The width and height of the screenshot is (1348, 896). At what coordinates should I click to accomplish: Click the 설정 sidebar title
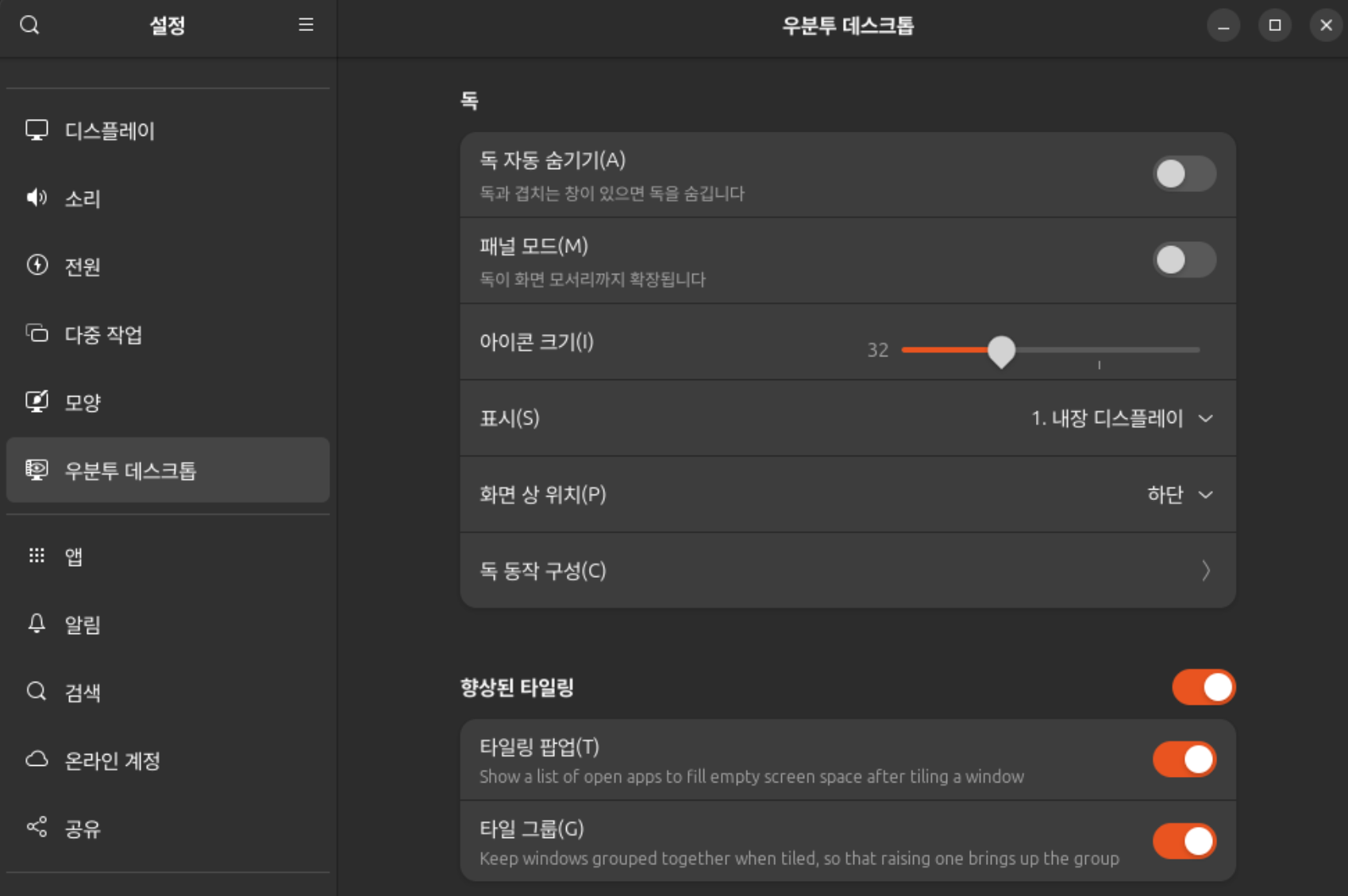[168, 25]
